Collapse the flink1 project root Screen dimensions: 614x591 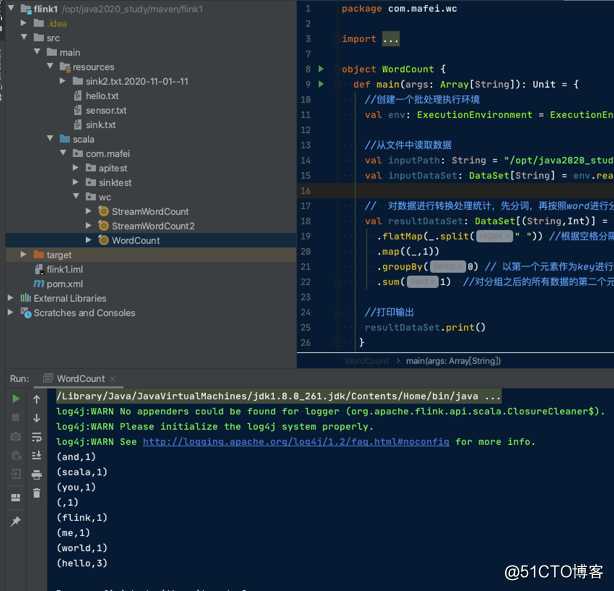point(11,8)
